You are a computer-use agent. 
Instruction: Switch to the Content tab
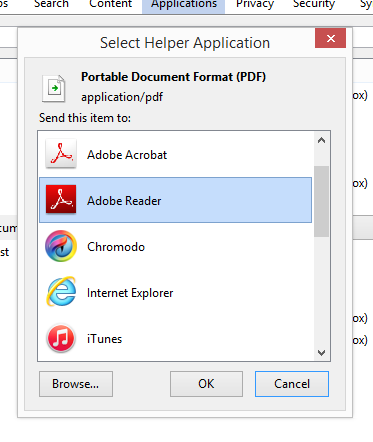click(x=111, y=5)
